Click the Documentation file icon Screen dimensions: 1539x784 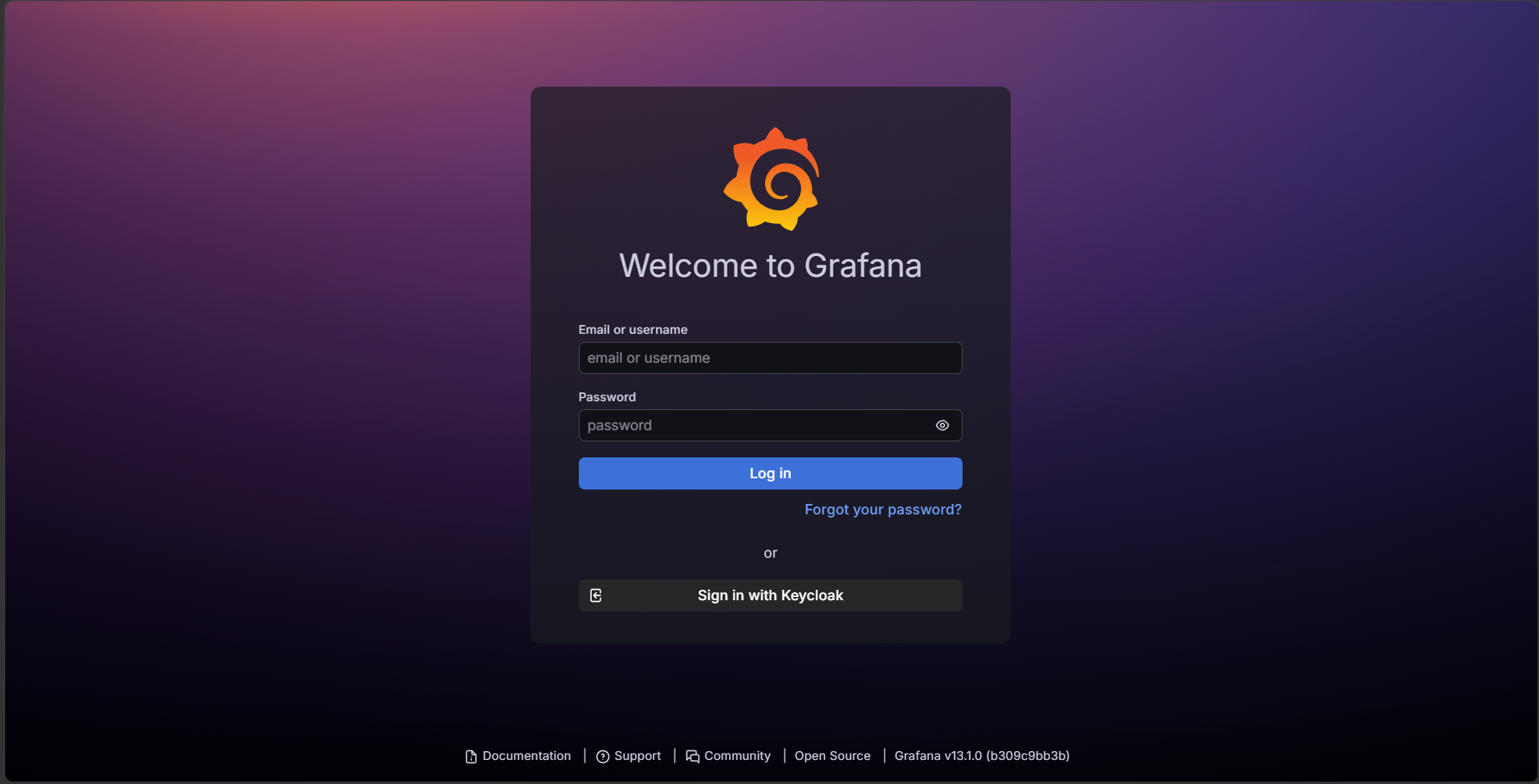(471, 757)
